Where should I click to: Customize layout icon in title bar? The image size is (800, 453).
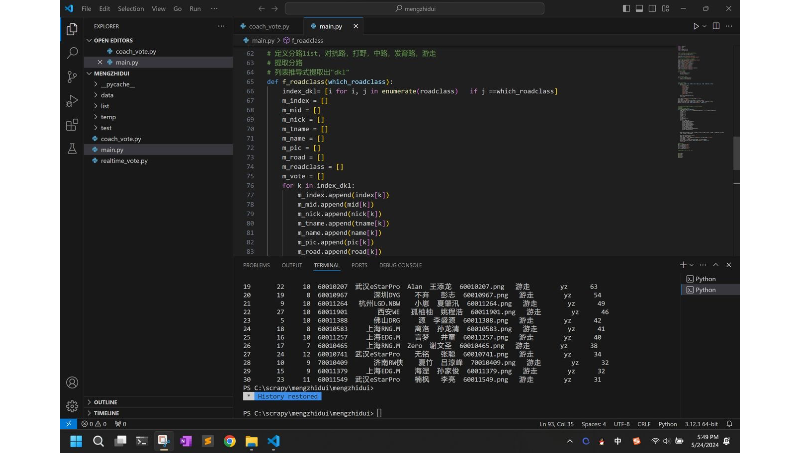[665, 9]
